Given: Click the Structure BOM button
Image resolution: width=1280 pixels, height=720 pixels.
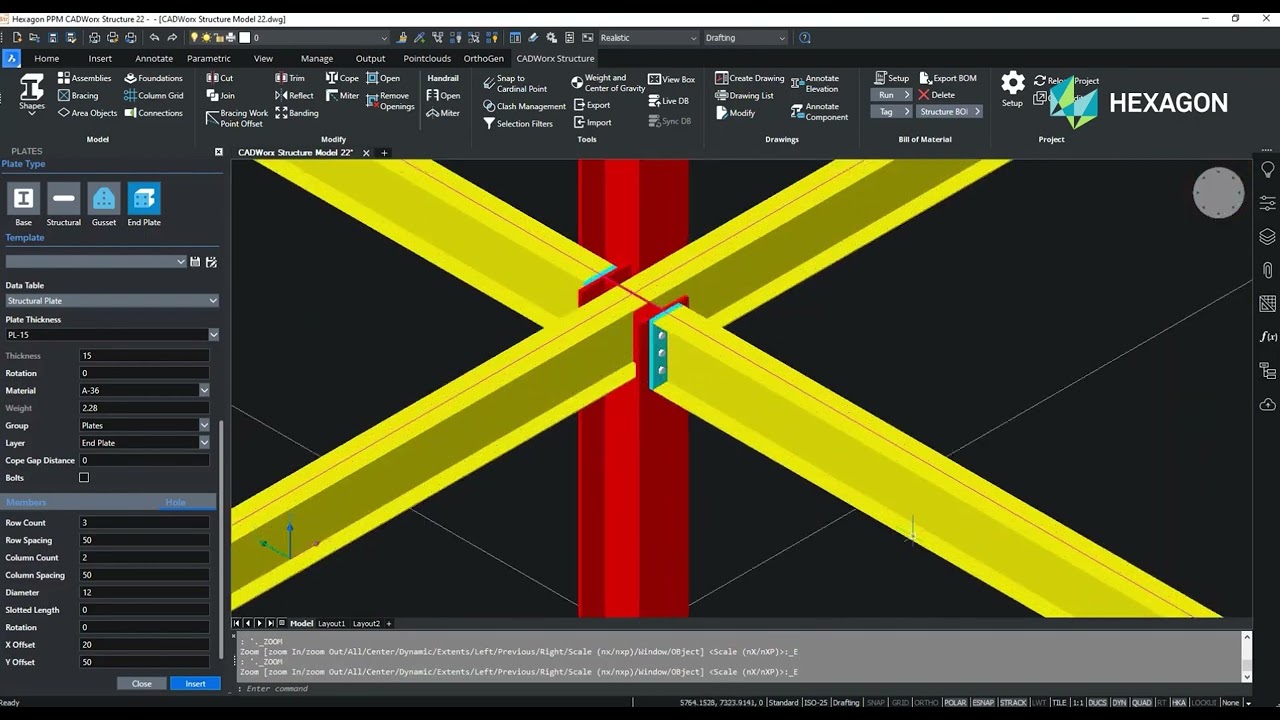Looking at the screenshot, I should [x=949, y=112].
